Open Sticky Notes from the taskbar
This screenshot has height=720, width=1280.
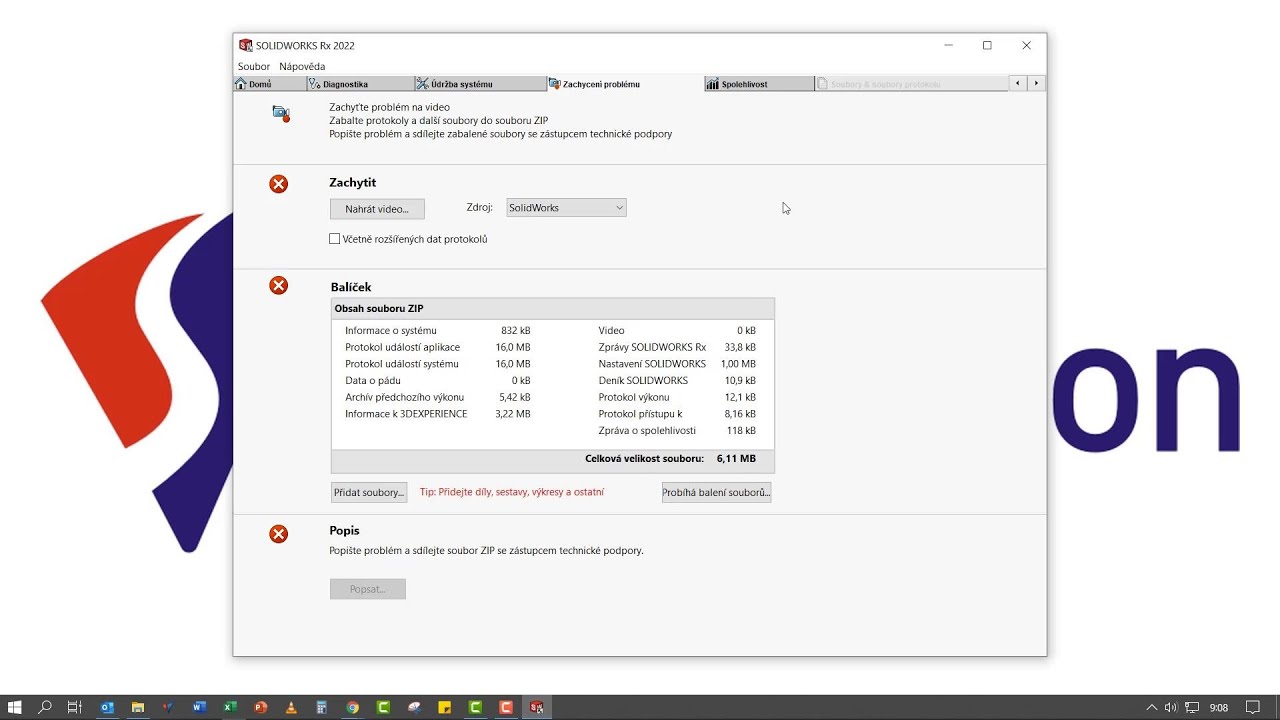click(x=445, y=707)
